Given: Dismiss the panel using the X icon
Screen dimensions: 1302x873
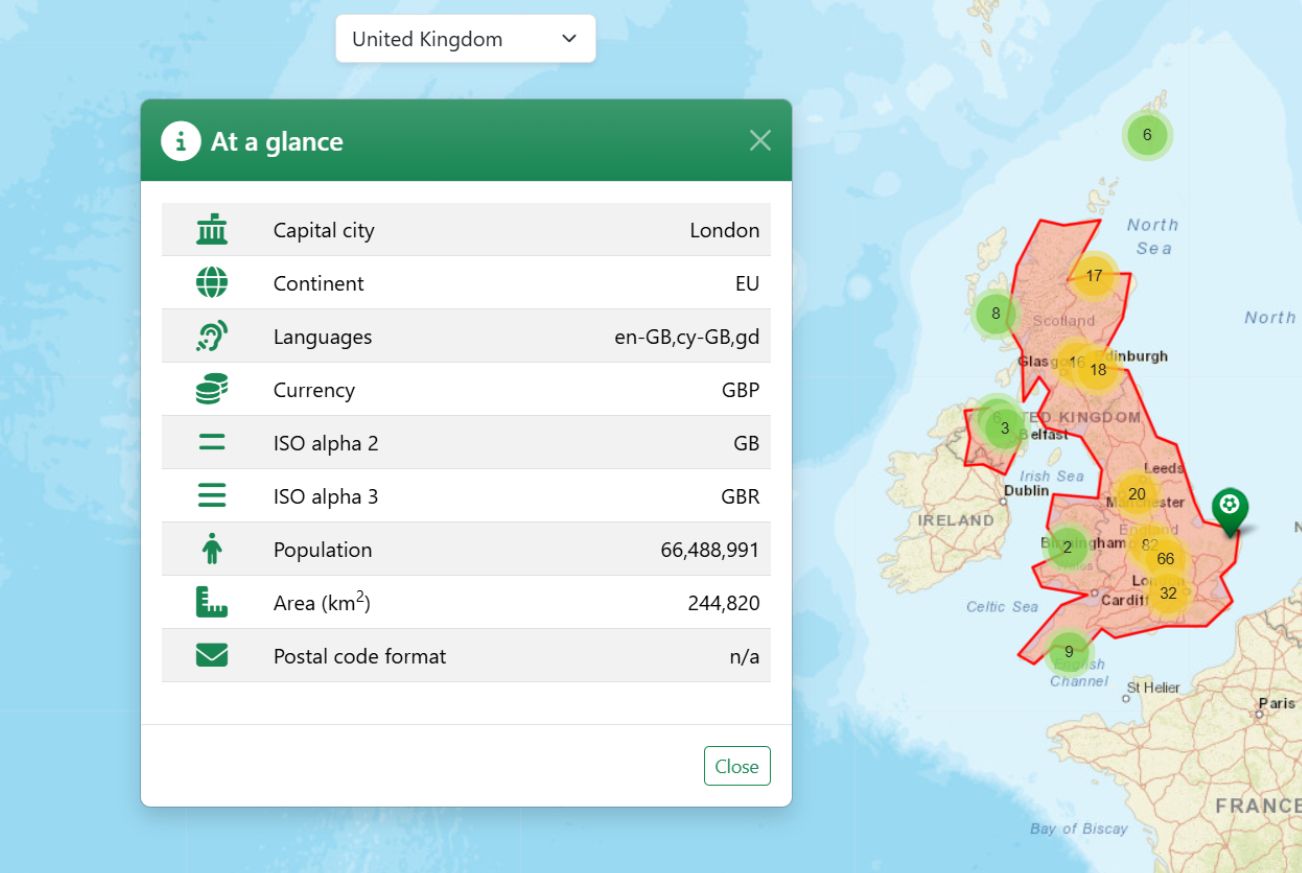Looking at the screenshot, I should click(760, 140).
